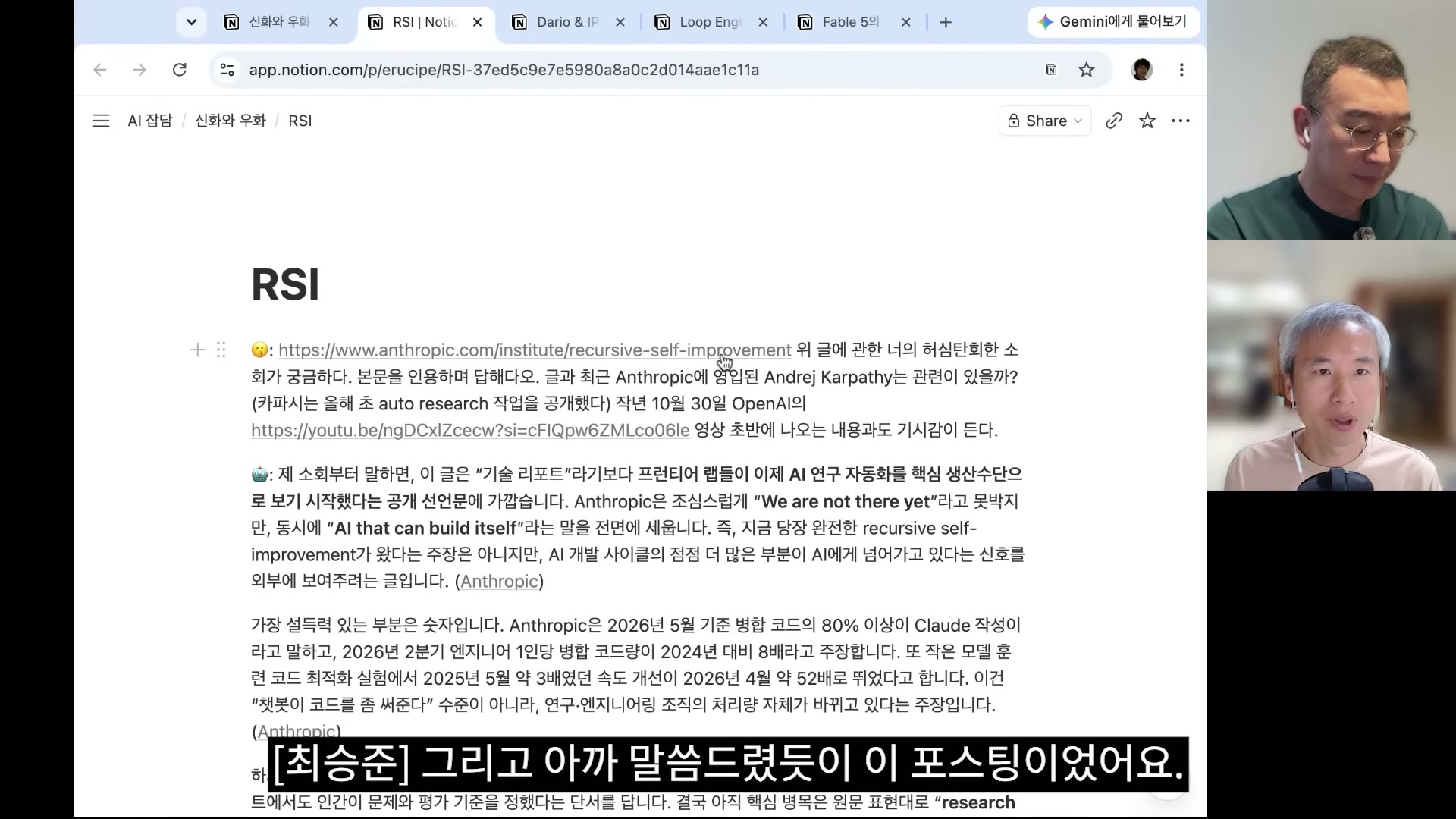Bookmark this page with the star icon
1456x819 pixels.
tap(1087, 70)
